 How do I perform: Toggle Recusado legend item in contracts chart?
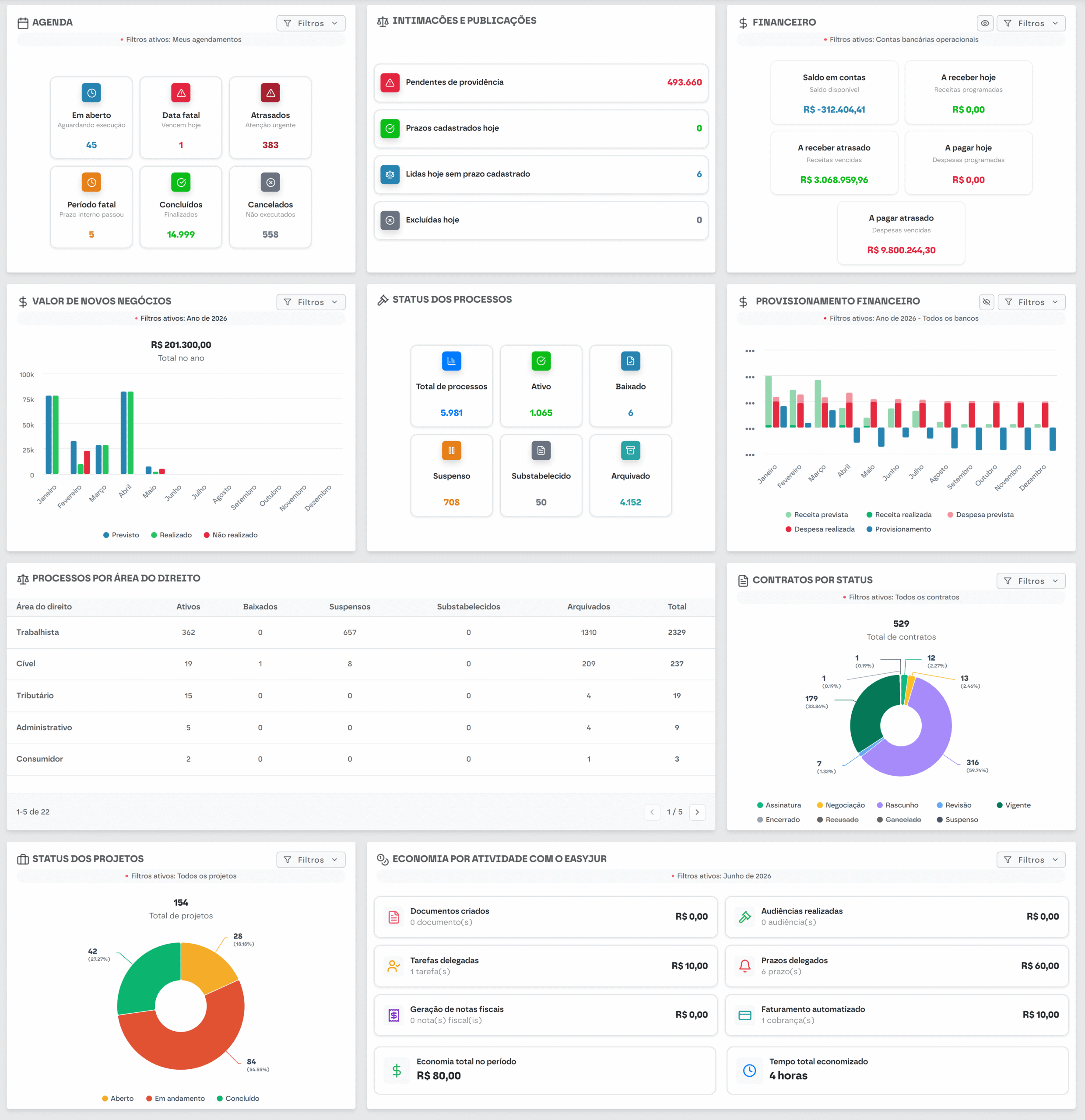[x=838, y=819]
